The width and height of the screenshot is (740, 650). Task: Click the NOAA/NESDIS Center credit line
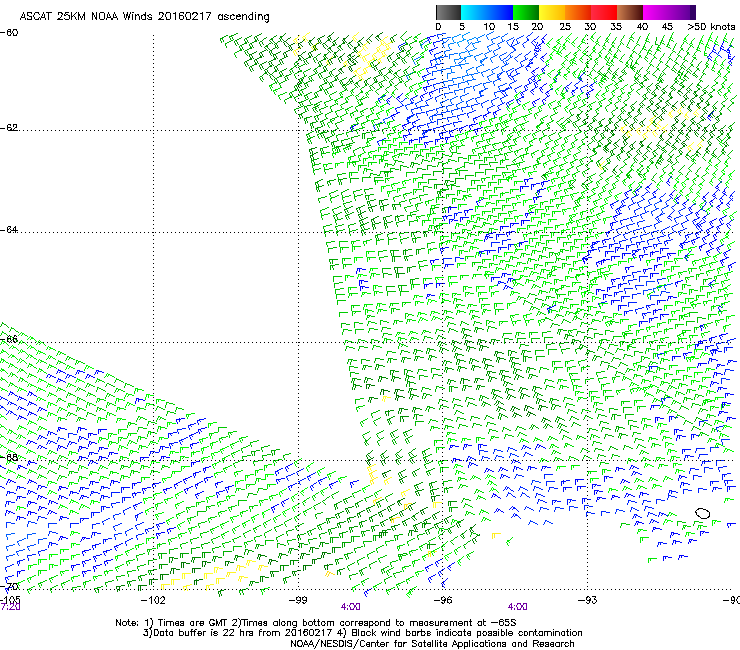pyautogui.click(x=432, y=644)
